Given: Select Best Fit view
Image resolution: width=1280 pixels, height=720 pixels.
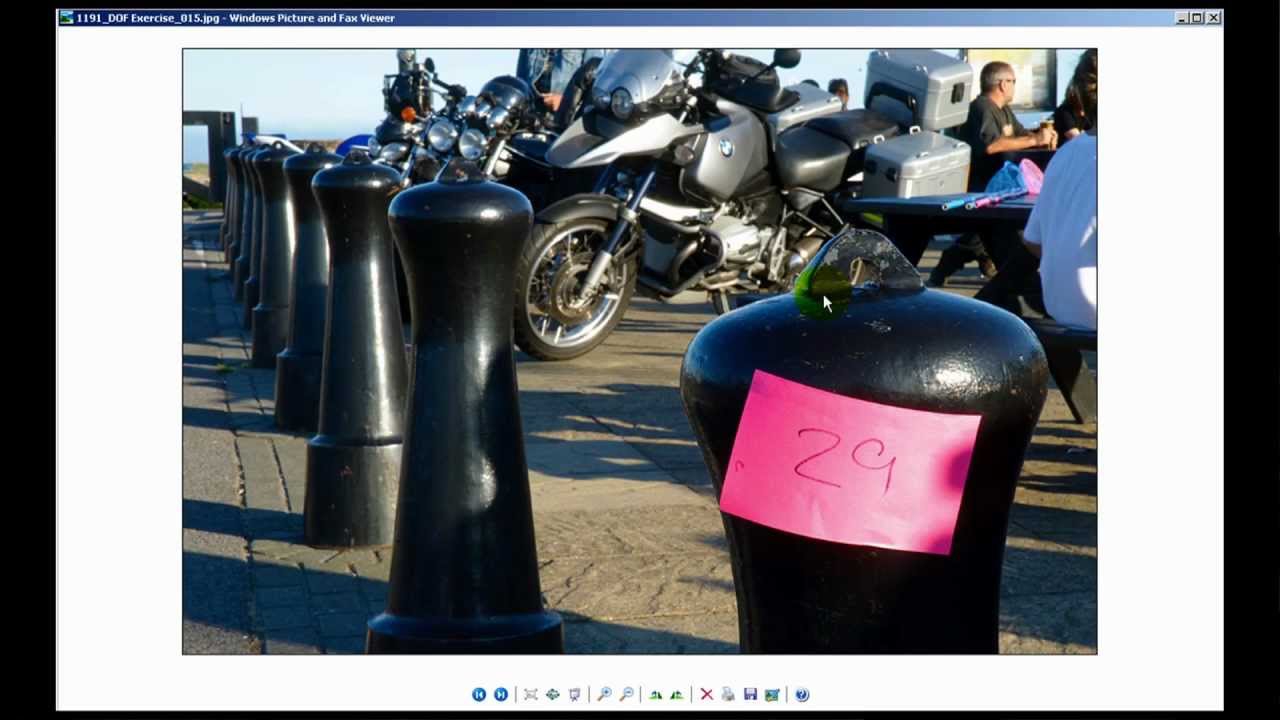Looking at the screenshot, I should [x=531, y=694].
